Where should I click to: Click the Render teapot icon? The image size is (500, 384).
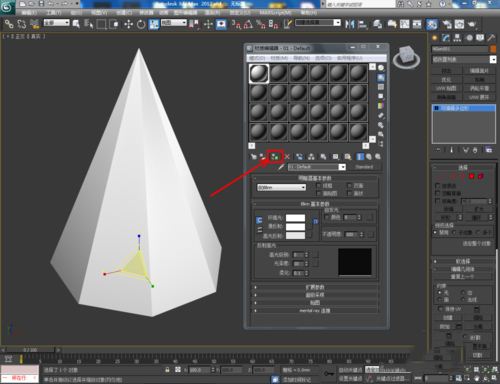(x=472, y=24)
